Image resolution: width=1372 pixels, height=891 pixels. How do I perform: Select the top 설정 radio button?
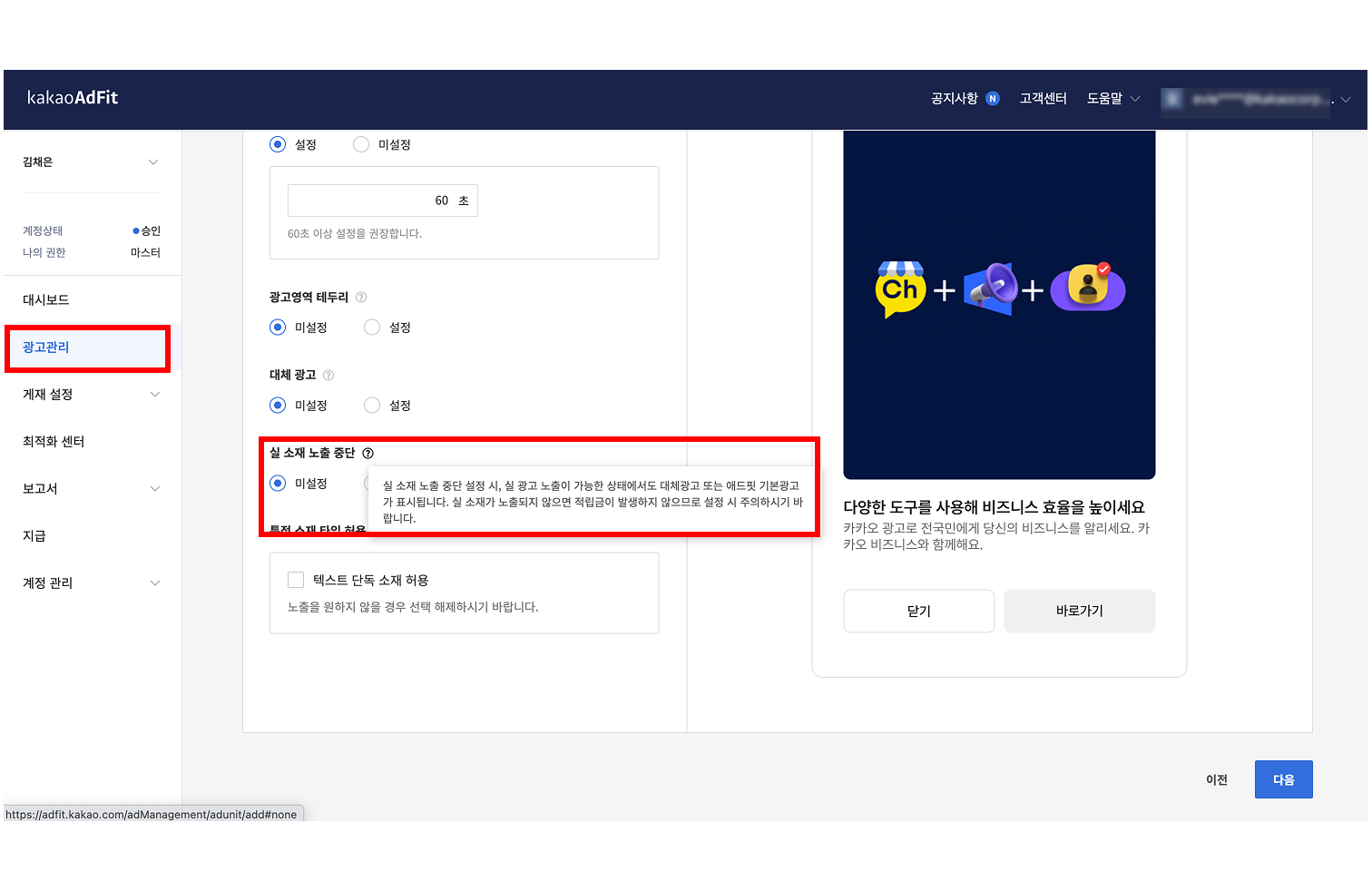point(278,145)
